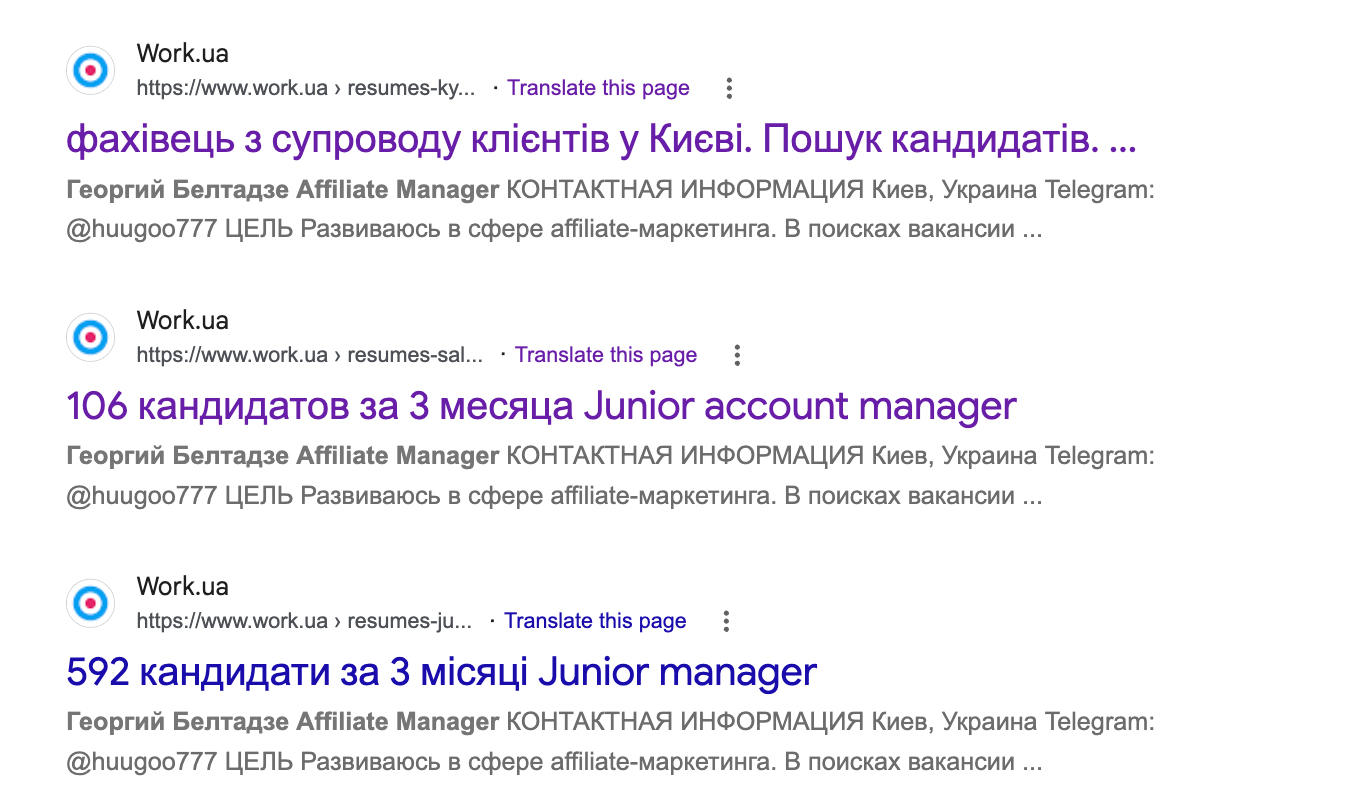Click the Work.ua site name above resumes-sal URL
This screenshot has width=1348, height=800.
click(183, 321)
